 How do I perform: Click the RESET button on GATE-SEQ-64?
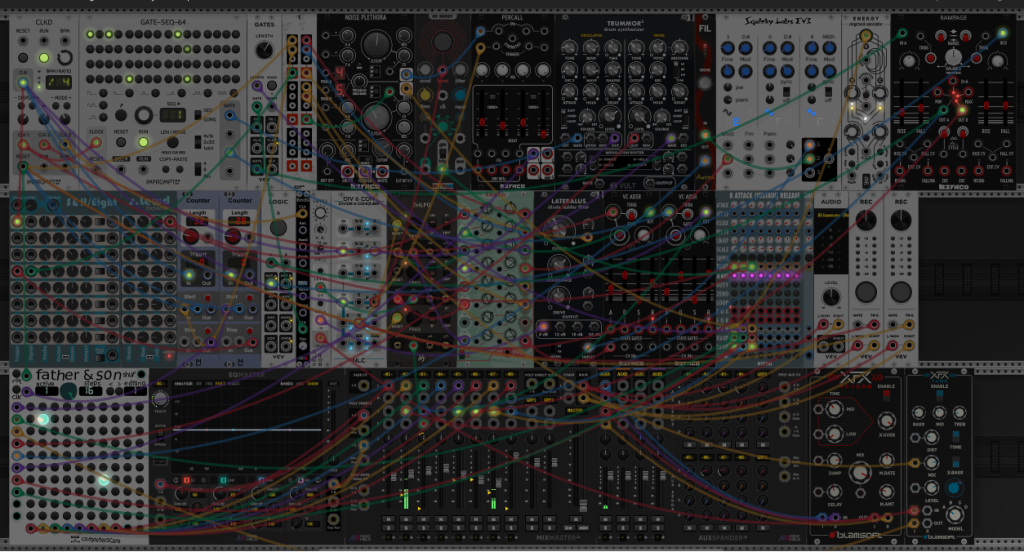[121, 142]
